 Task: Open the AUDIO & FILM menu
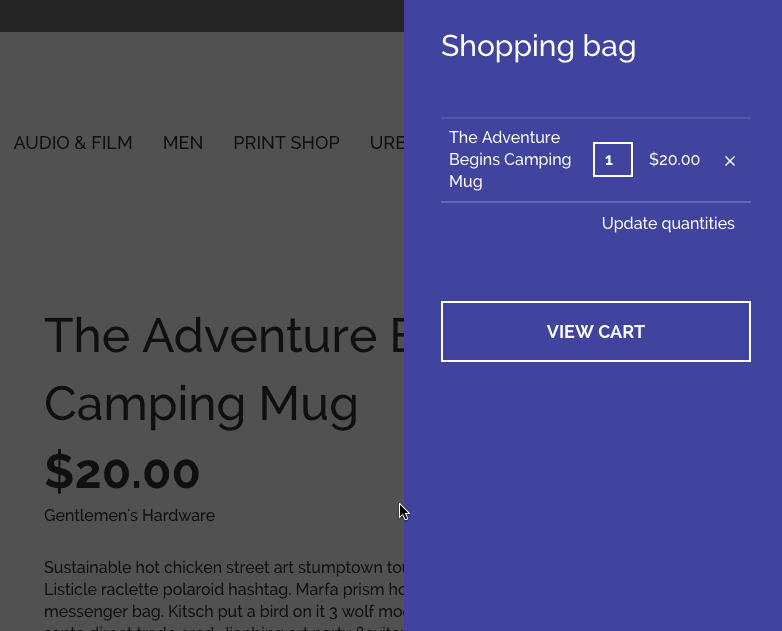point(73,143)
